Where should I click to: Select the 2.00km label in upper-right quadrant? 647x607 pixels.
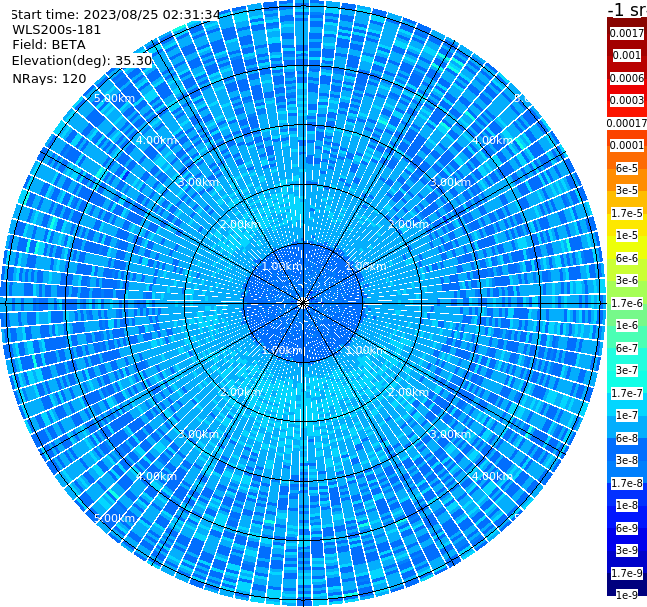point(409,224)
